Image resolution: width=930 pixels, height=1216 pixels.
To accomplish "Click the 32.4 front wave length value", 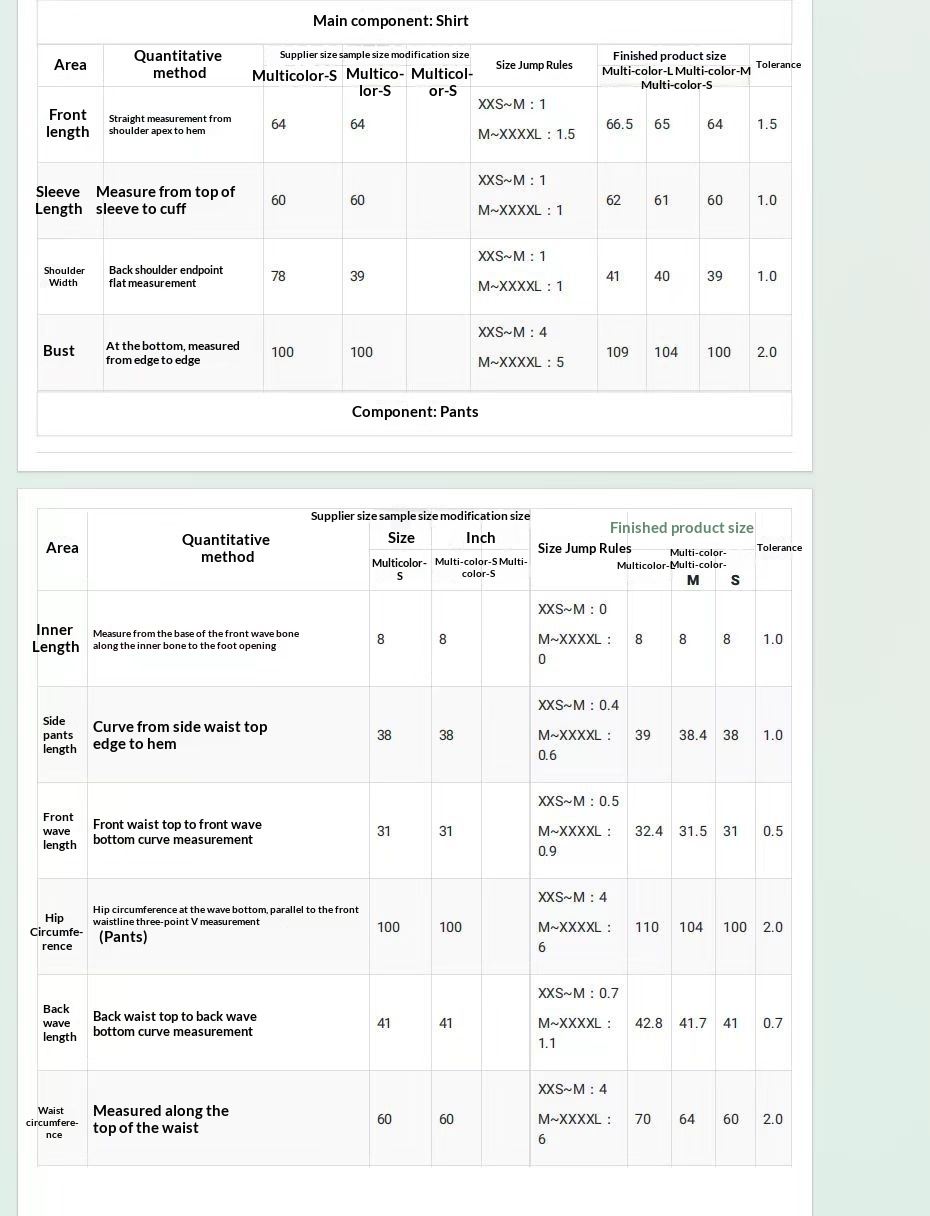I will tap(648, 831).
